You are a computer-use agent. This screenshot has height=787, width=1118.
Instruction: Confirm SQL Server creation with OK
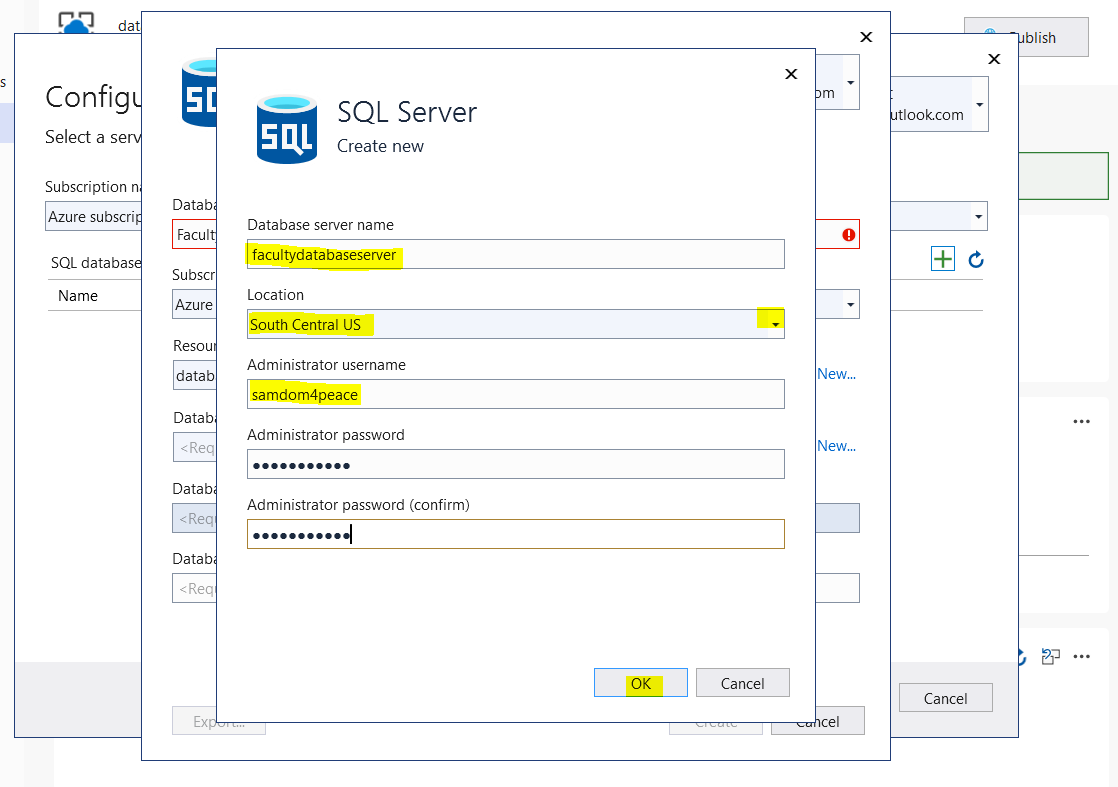[640, 683]
